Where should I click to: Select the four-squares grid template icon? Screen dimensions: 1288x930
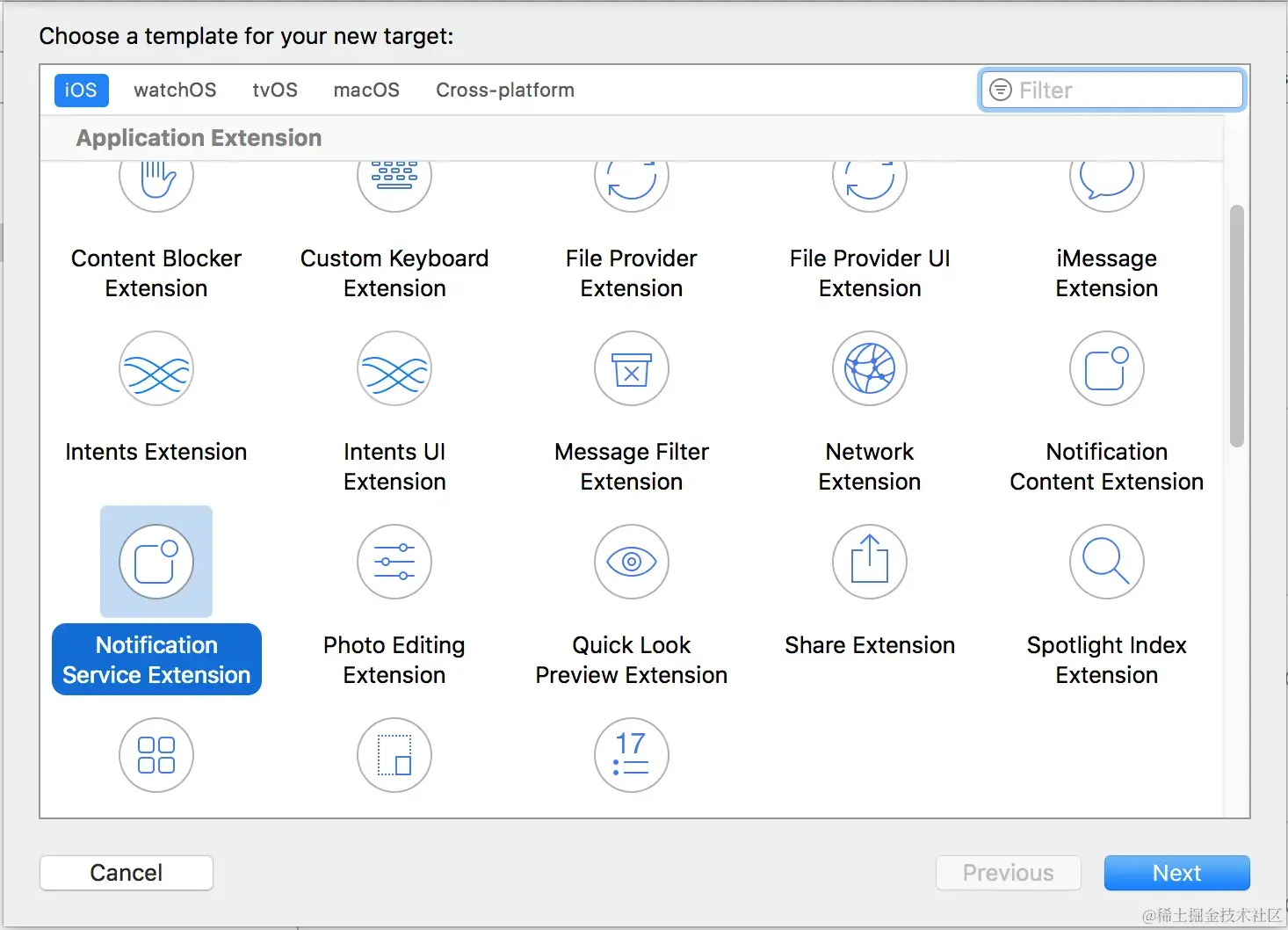[156, 755]
